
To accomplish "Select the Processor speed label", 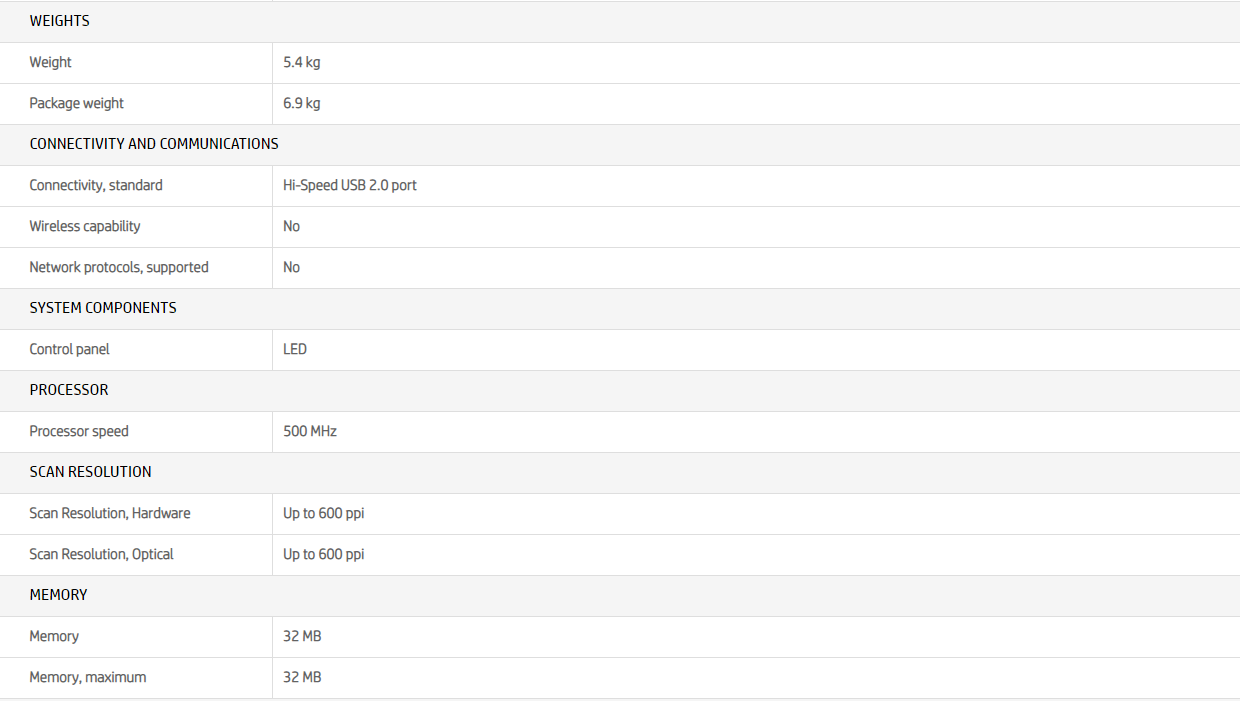I will [78, 431].
